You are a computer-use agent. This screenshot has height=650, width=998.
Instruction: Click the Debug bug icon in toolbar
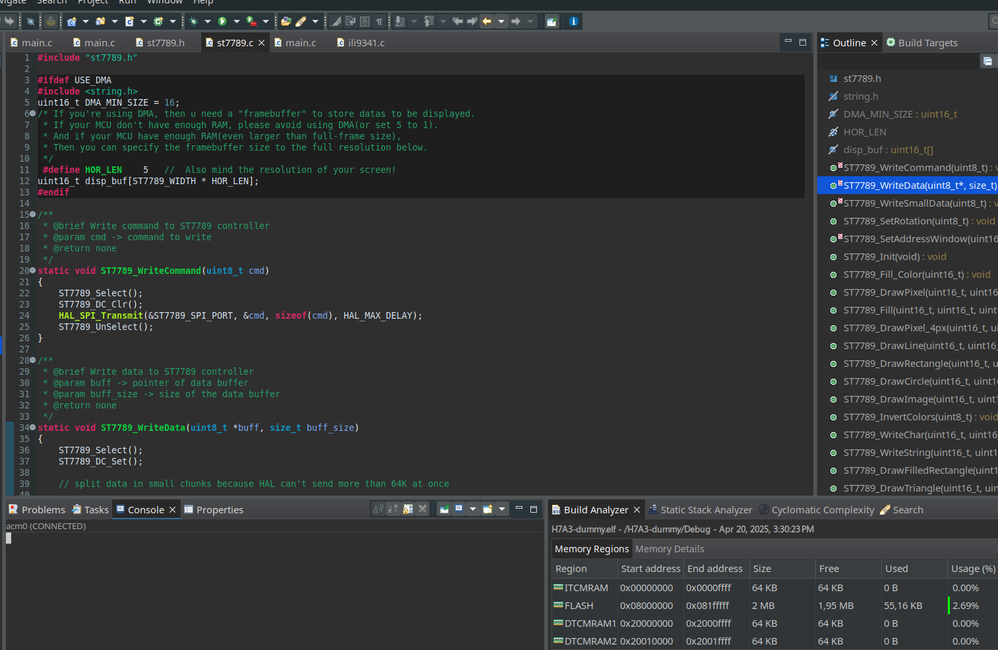tap(193, 21)
